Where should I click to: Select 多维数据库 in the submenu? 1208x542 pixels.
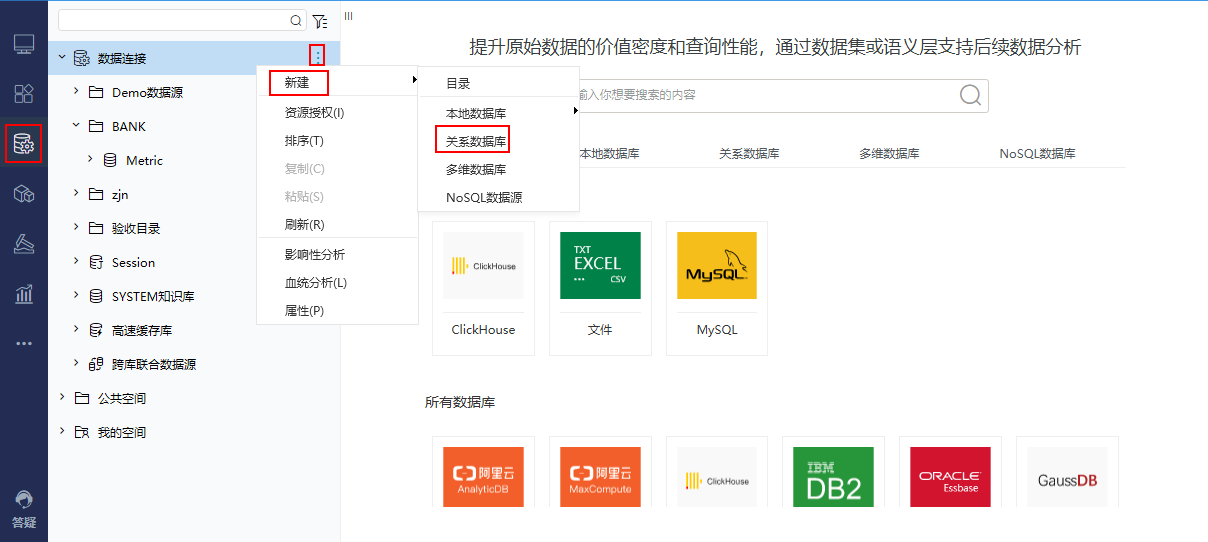pyautogui.click(x=498, y=170)
